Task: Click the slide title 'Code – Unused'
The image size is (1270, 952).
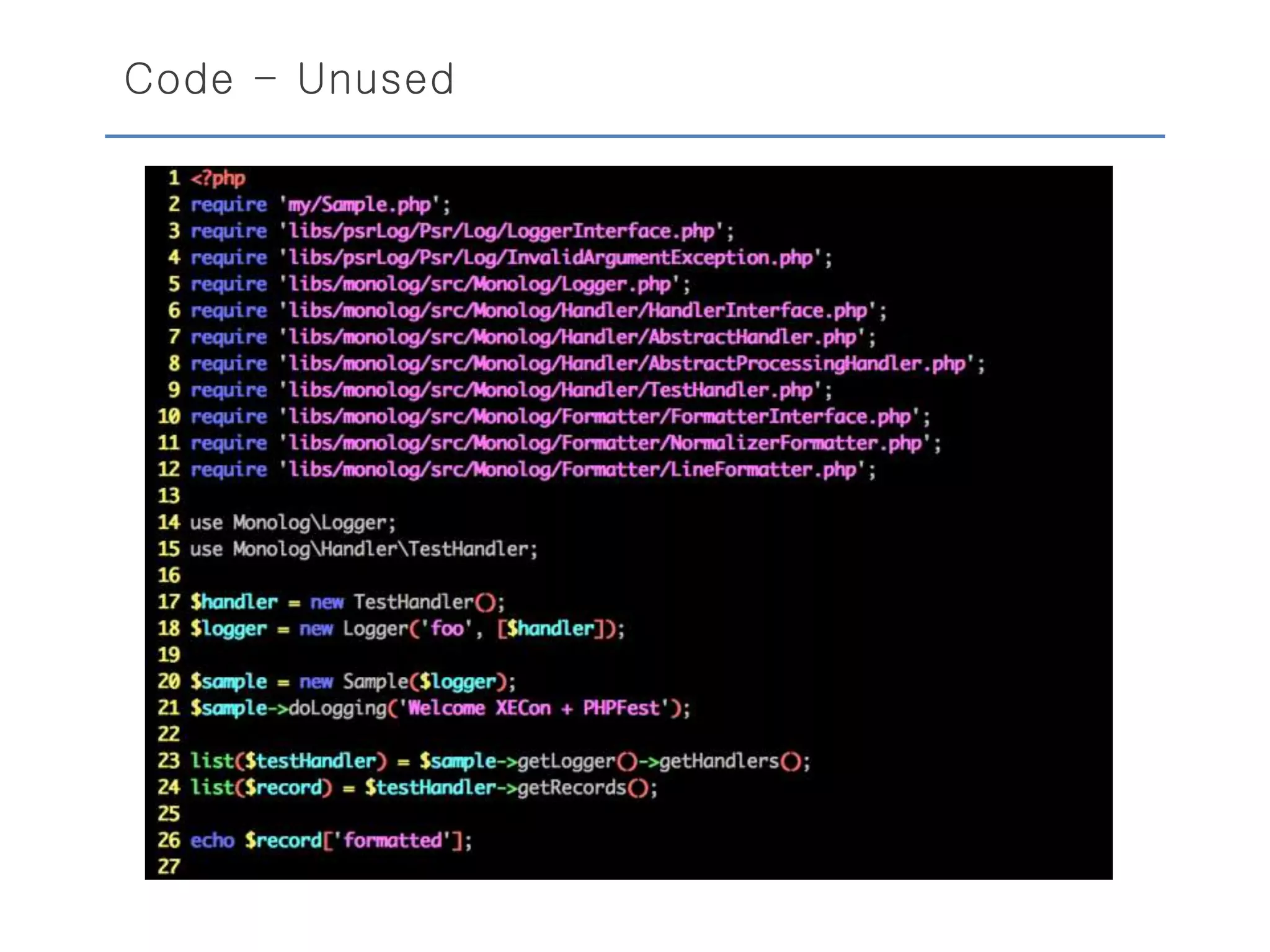Action: click(x=290, y=79)
